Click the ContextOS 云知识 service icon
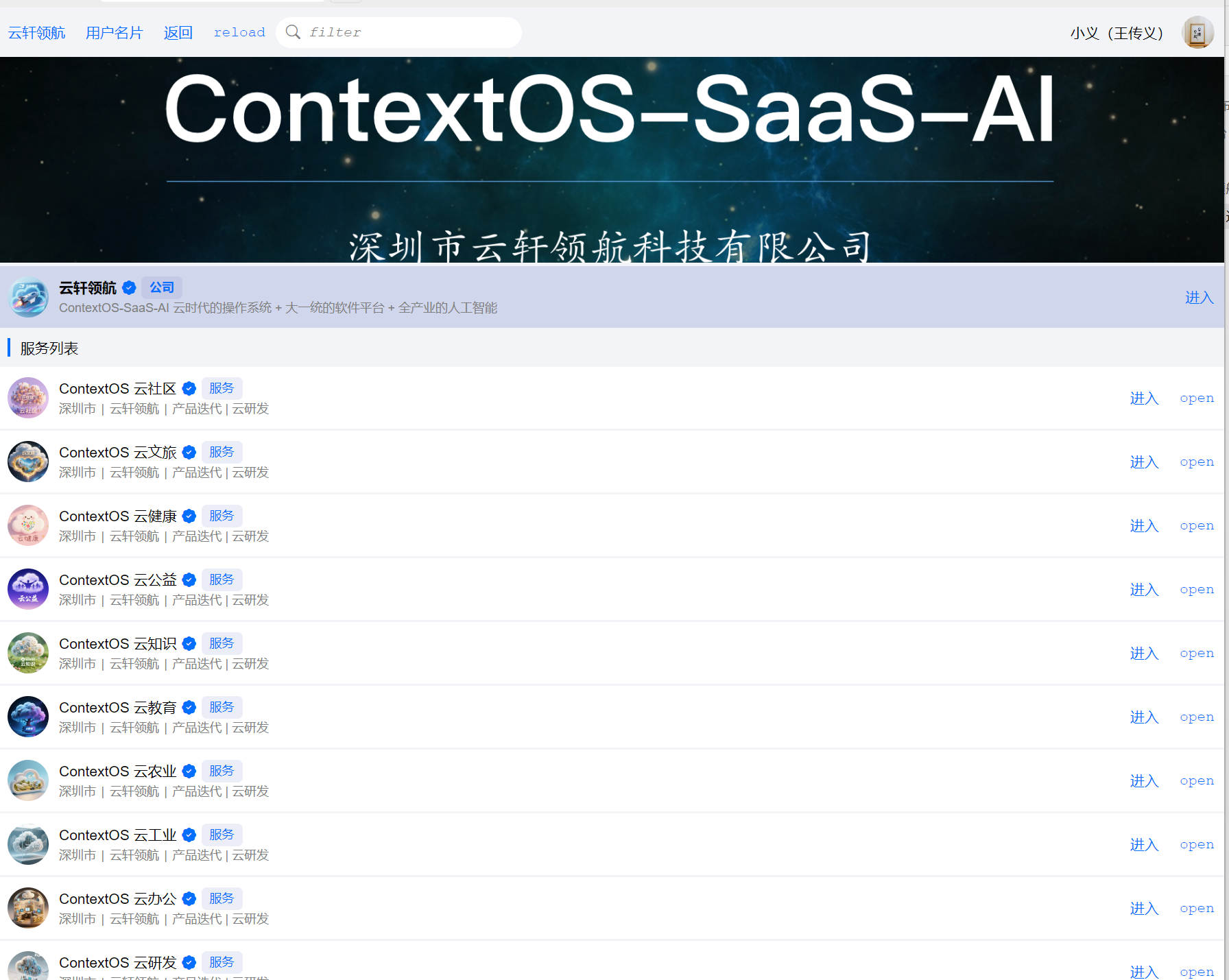 pyautogui.click(x=28, y=653)
